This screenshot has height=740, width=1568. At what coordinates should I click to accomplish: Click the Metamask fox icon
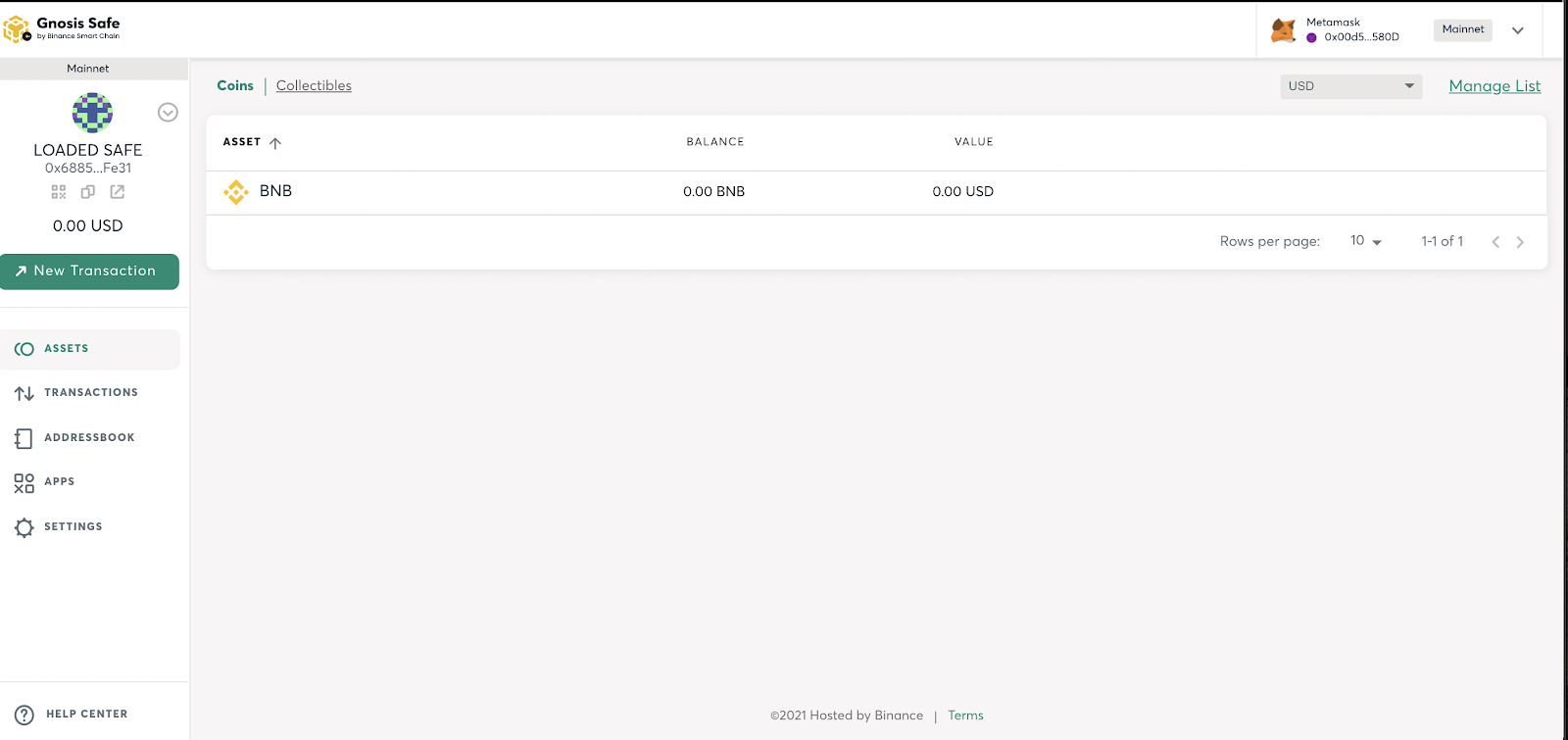[x=1283, y=30]
